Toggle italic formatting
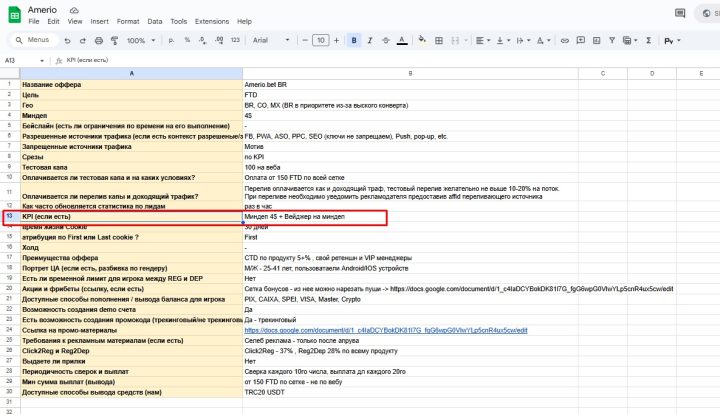This screenshot has width=720, height=414. [370, 40]
